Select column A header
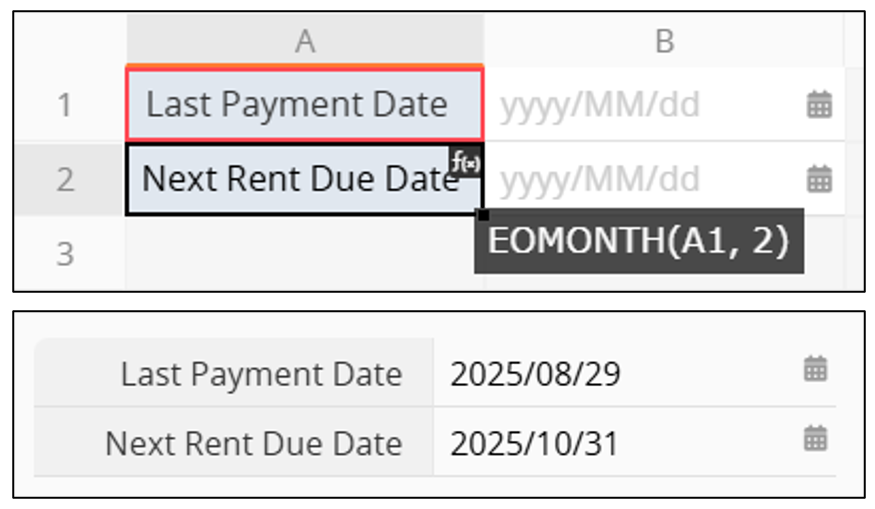The image size is (875, 509). click(x=305, y=41)
